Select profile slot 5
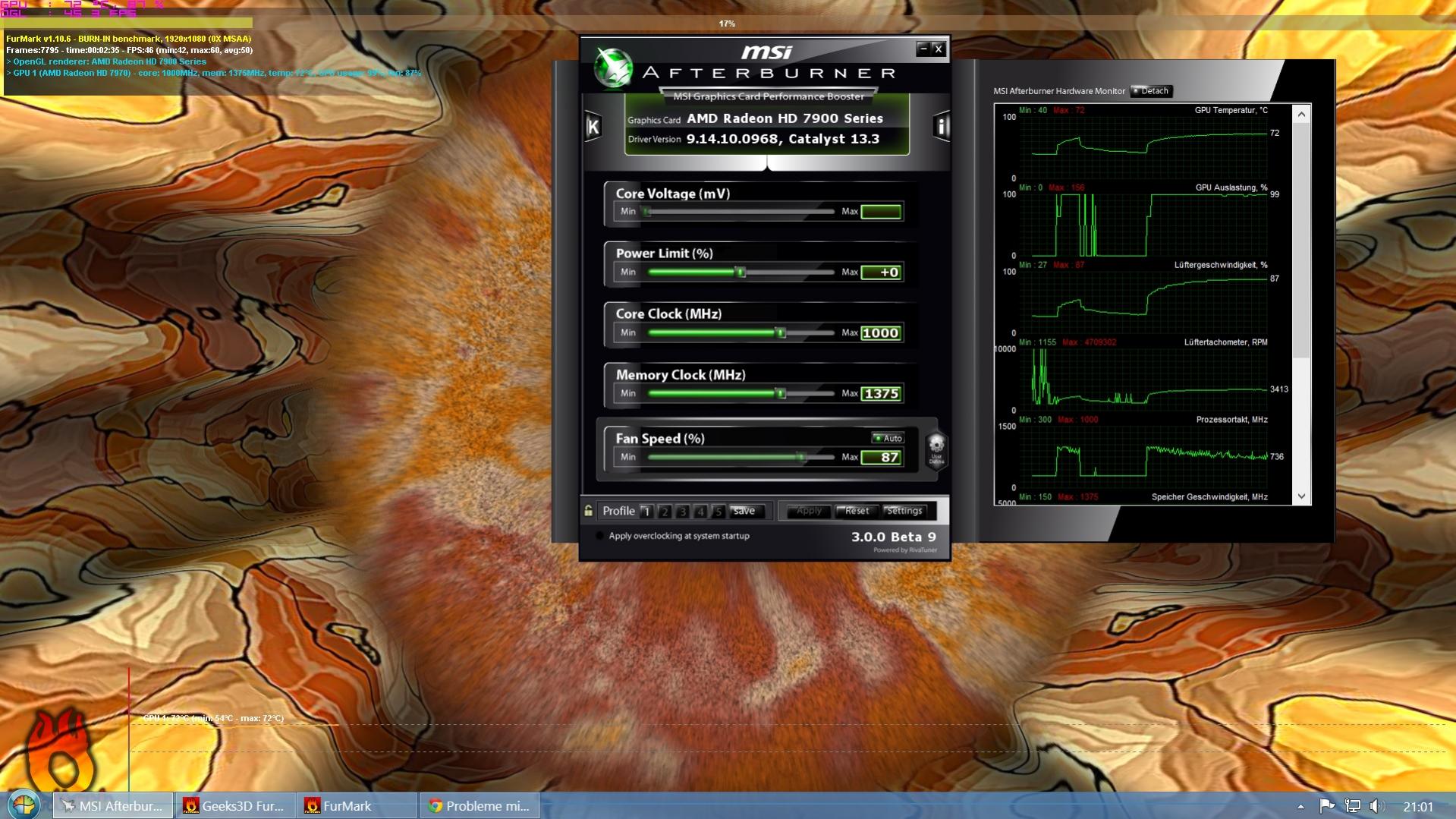Viewport: 1456px width, 819px height. point(718,512)
